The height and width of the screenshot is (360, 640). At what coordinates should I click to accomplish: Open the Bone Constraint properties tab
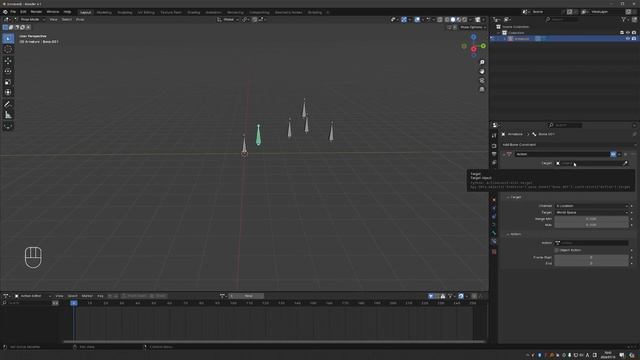(x=494, y=242)
